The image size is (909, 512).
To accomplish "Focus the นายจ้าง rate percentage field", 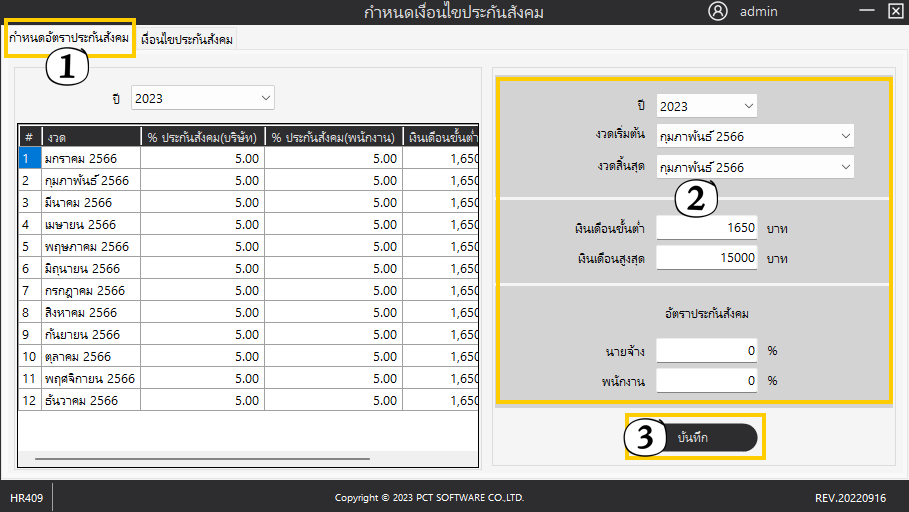I will [x=708, y=351].
